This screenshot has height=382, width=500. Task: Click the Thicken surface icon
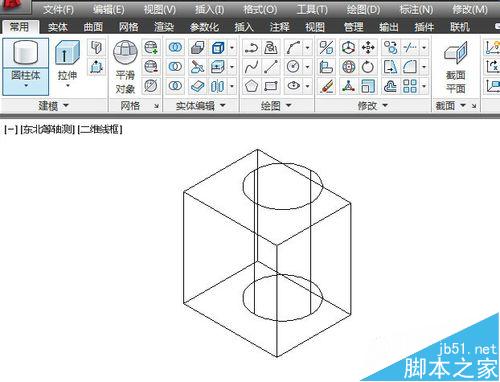pos(198,87)
